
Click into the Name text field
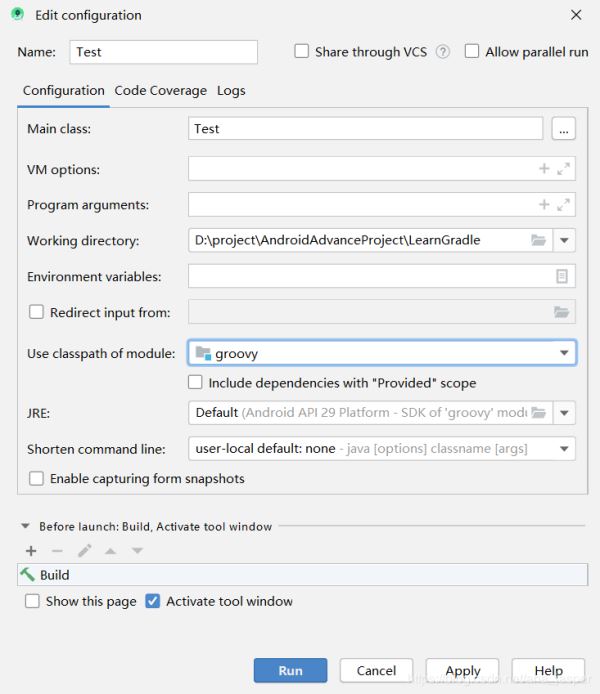click(163, 52)
